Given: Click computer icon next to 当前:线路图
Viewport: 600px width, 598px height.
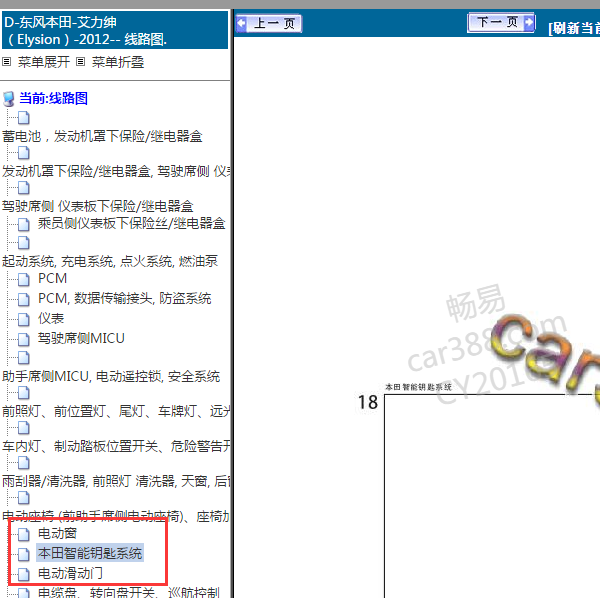Looking at the screenshot, I should coord(8,99).
